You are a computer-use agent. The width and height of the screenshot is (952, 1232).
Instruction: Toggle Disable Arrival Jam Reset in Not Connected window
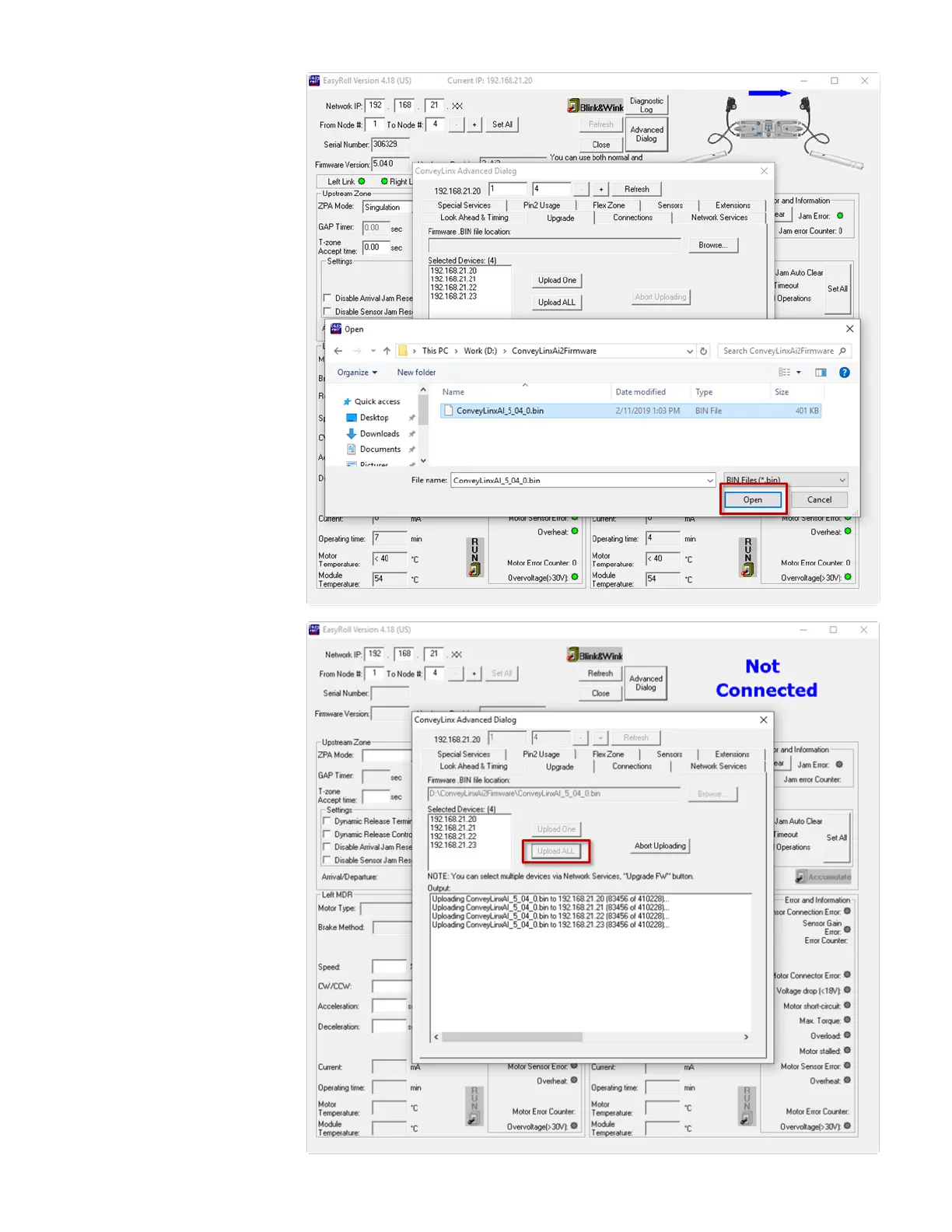tap(327, 847)
